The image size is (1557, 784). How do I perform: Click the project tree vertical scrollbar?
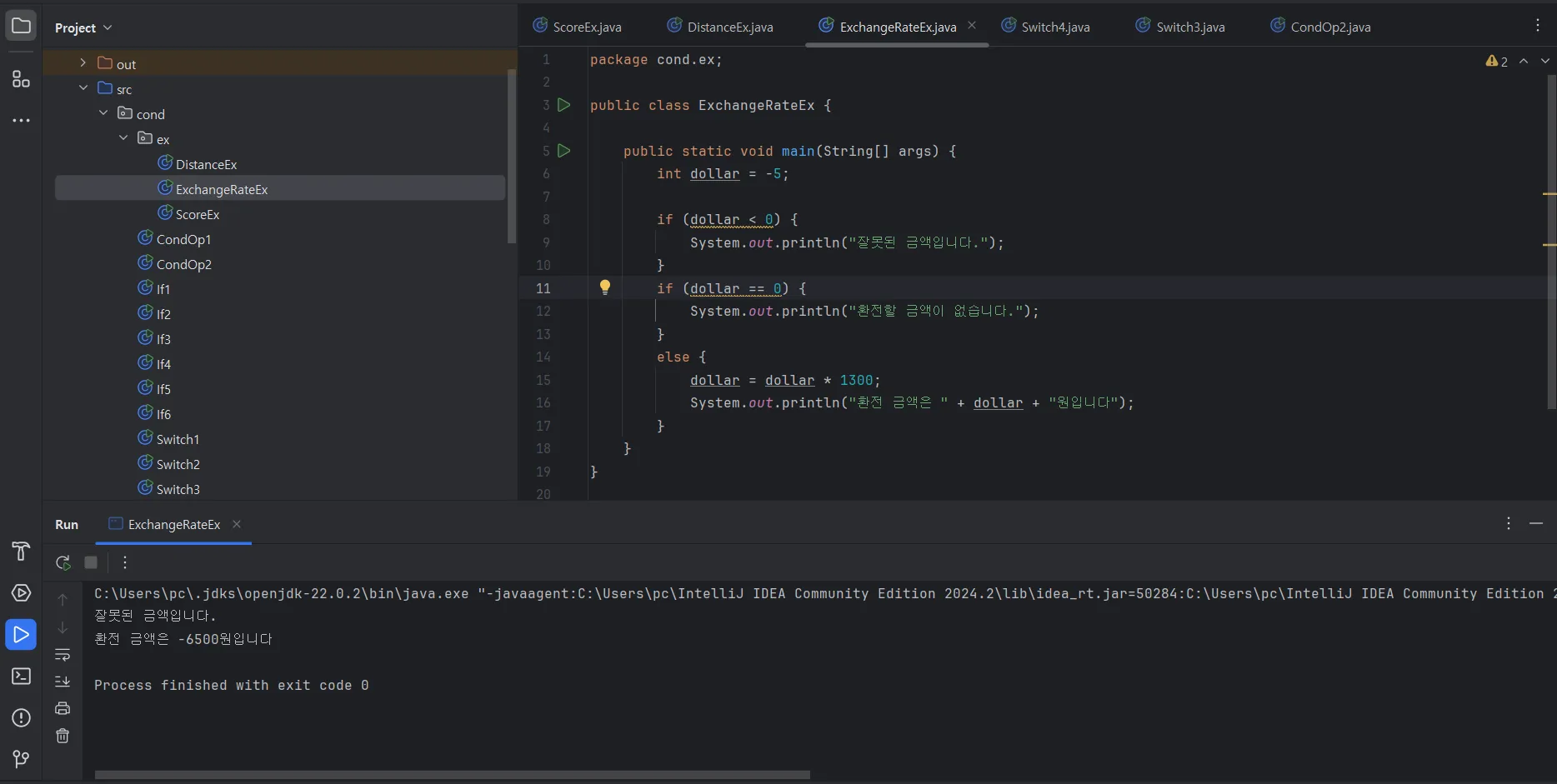point(512,156)
